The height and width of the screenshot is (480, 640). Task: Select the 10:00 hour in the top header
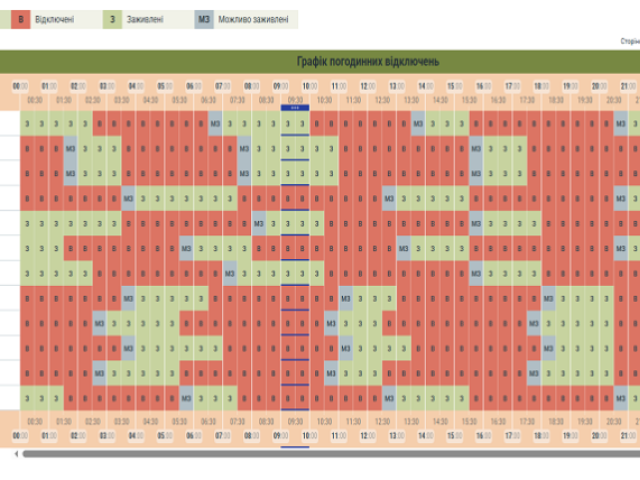pyautogui.click(x=310, y=85)
